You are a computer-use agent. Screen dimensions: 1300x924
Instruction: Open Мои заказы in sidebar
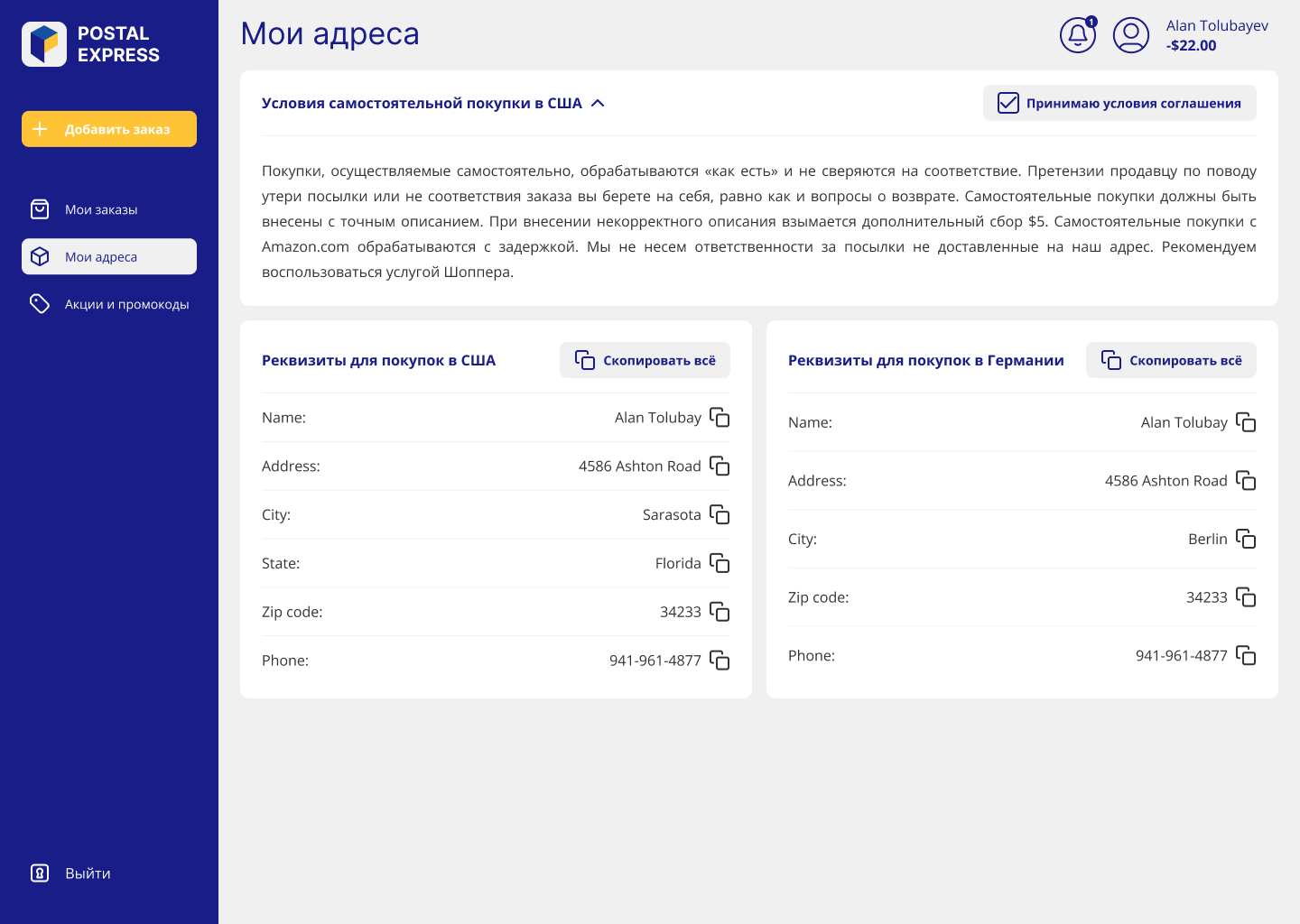click(101, 209)
